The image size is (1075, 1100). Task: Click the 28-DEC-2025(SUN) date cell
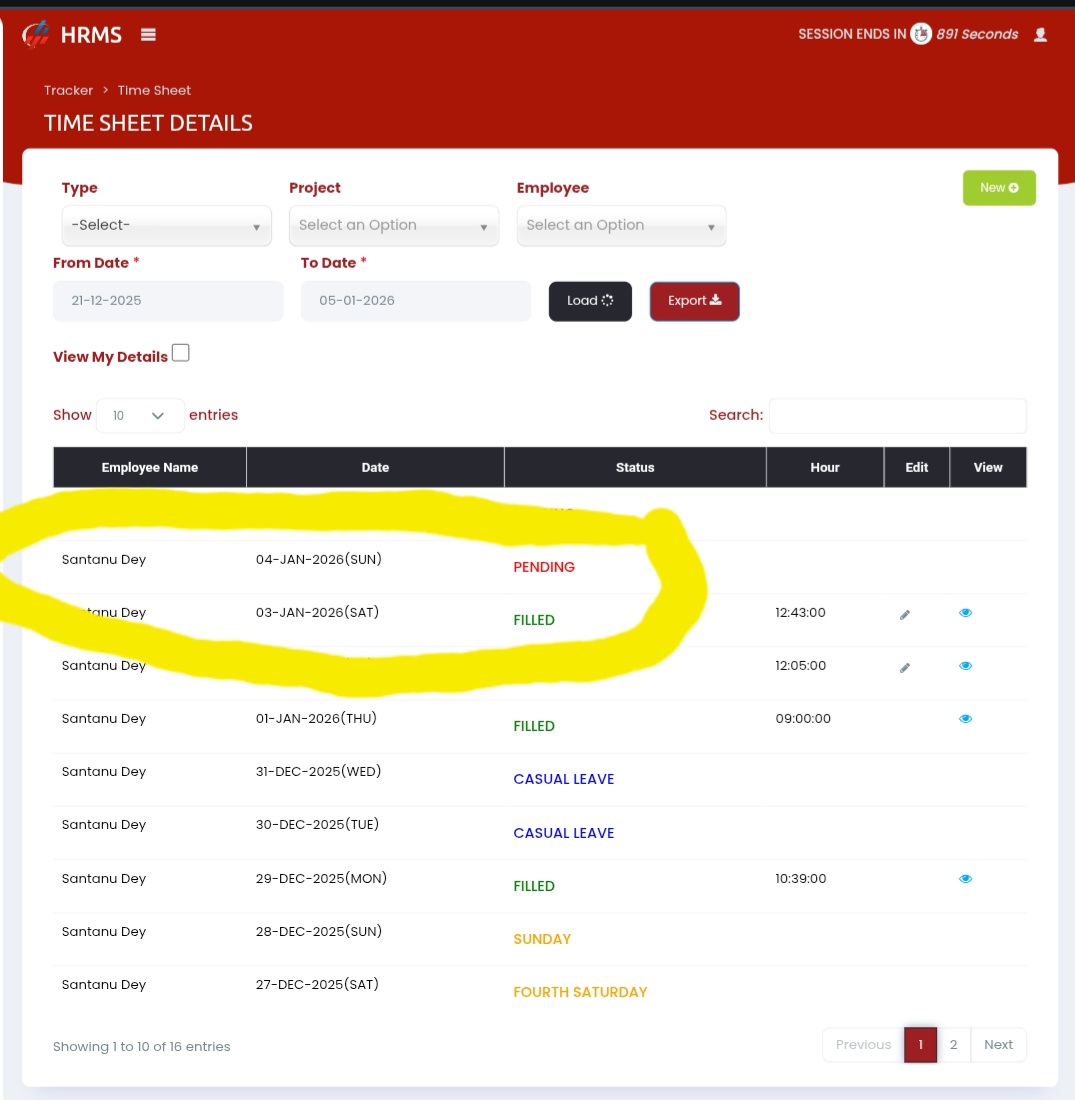pos(319,932)
